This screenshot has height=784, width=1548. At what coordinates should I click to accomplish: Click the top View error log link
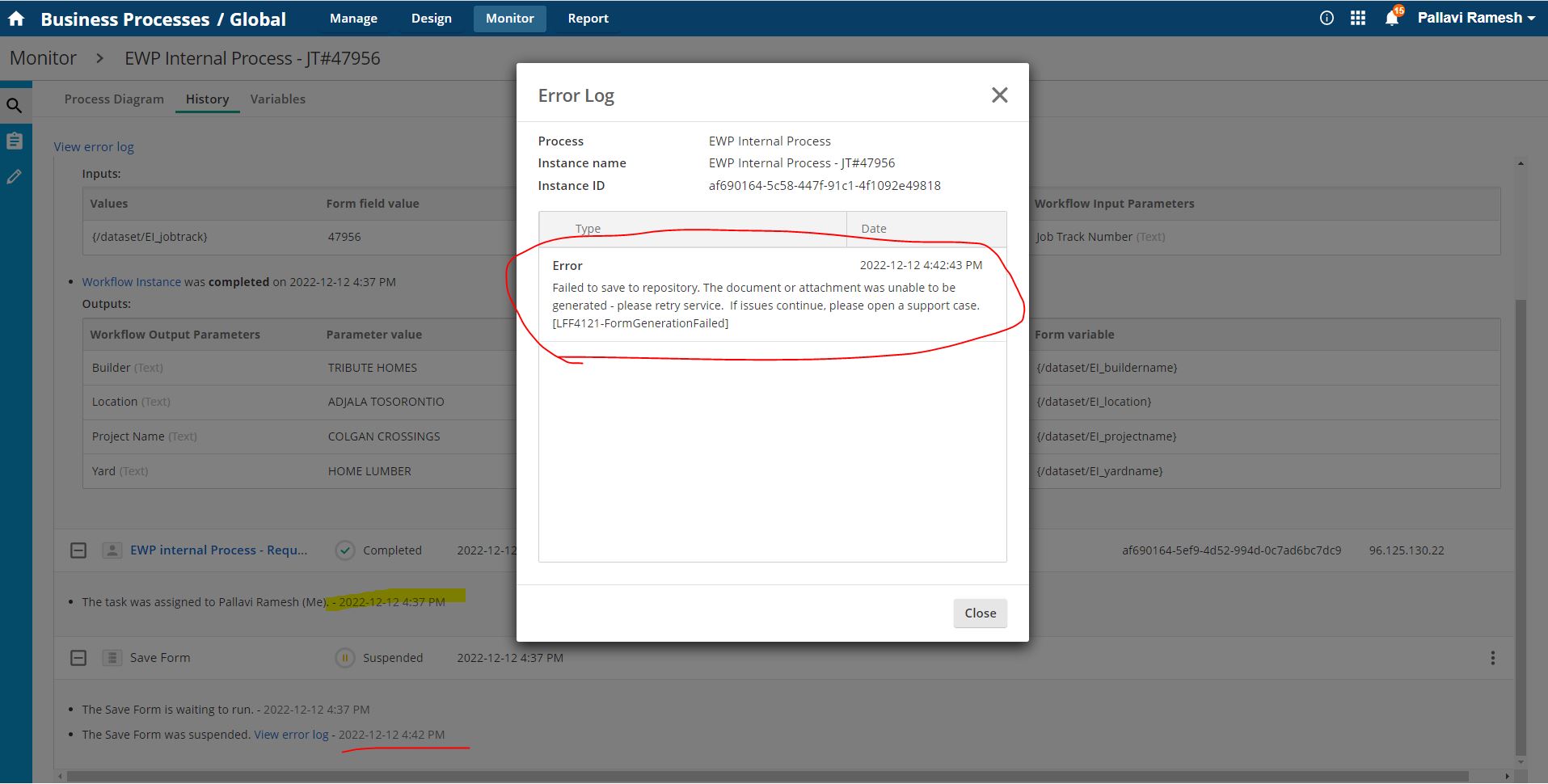[x=94, y=147]
